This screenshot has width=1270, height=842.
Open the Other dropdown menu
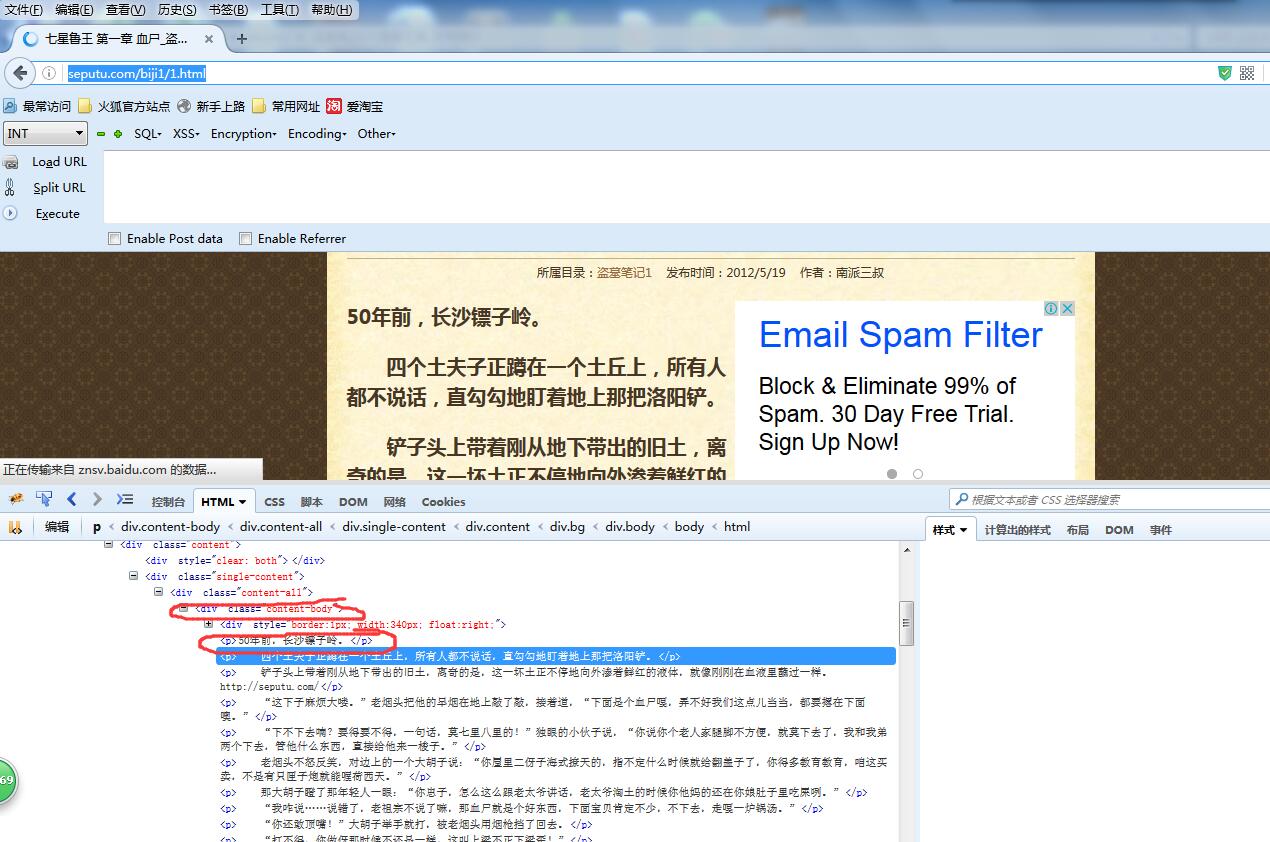(377, 134)
